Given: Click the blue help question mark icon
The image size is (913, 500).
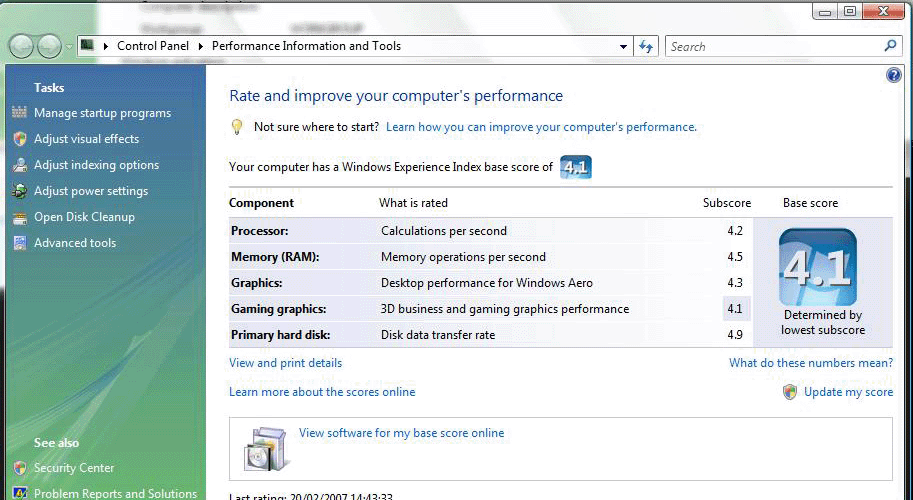Looking at the screenshot, I should pos(894,75).
